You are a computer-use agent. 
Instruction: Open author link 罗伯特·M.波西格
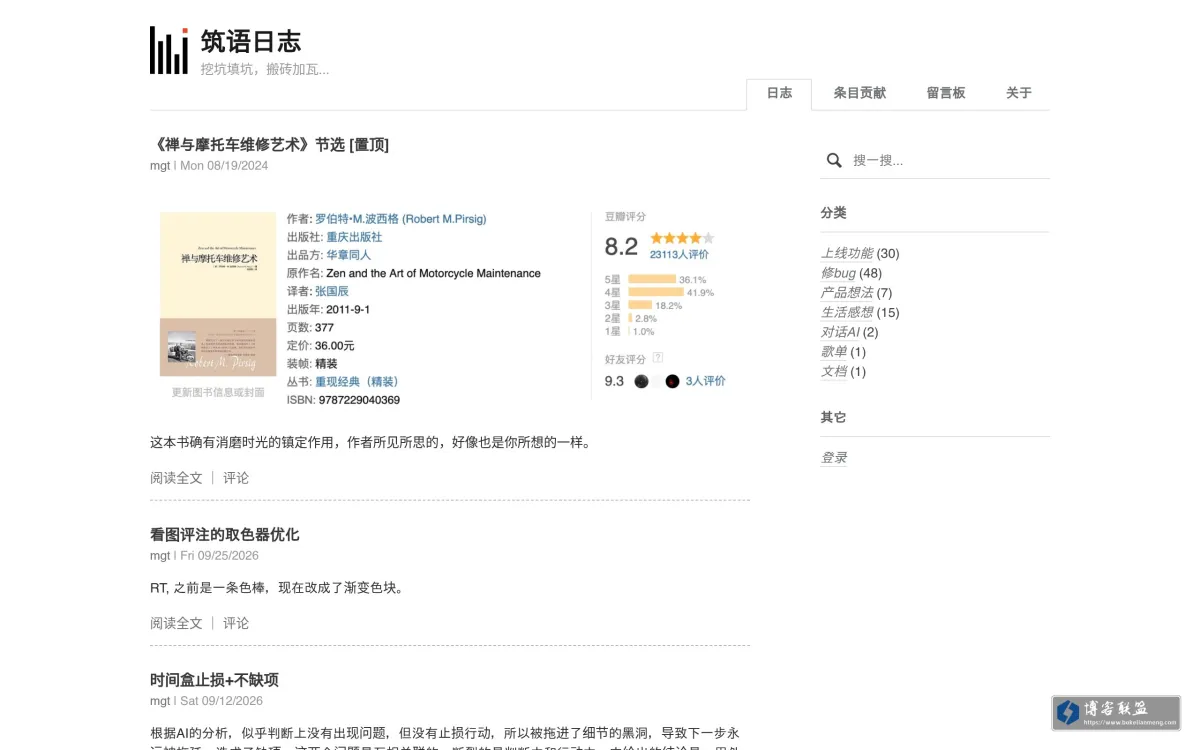(400, 218)
